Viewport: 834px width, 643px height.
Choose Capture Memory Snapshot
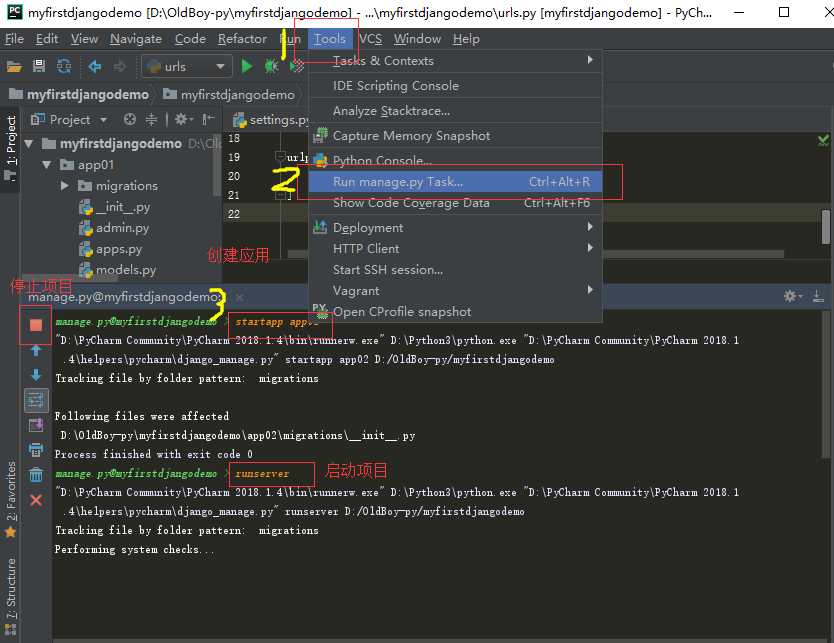[455, 136]
